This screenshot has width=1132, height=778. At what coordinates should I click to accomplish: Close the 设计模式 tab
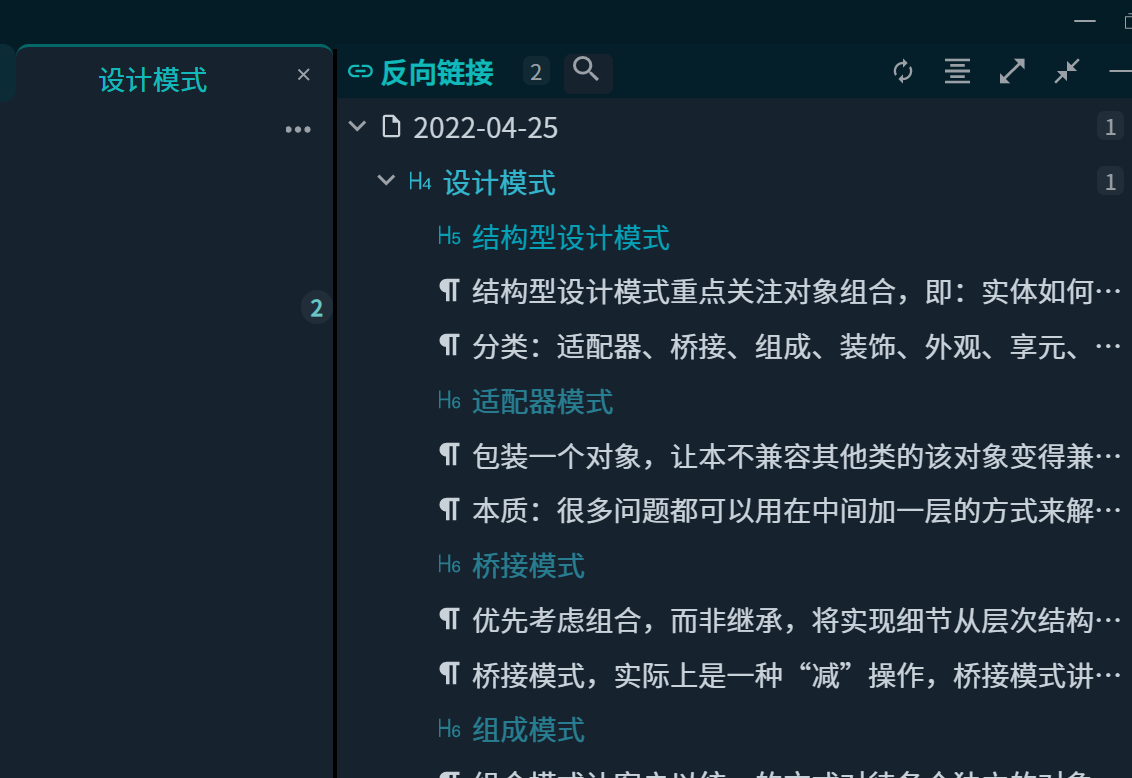coord(303,75)
